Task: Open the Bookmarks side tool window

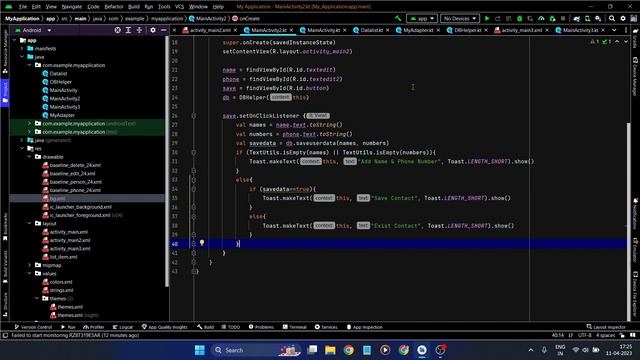Action: click(5, 227)
